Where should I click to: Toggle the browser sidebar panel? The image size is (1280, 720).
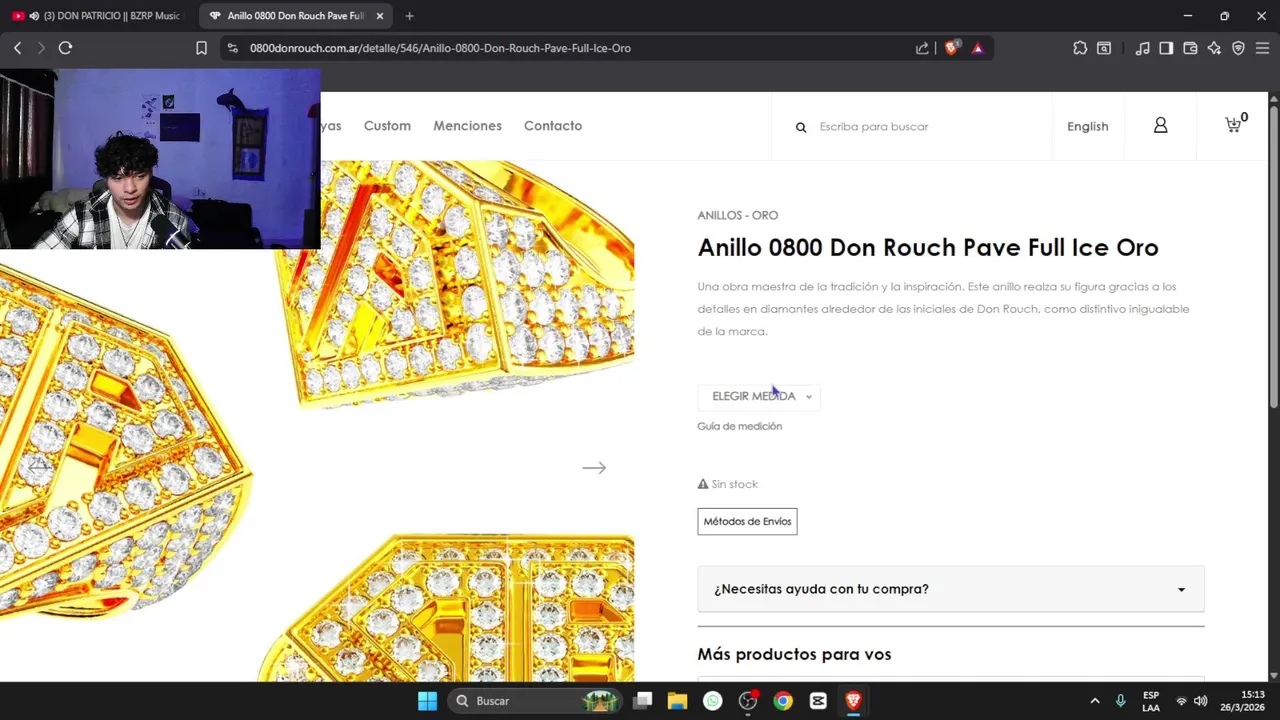click(x=1166, y=48)
